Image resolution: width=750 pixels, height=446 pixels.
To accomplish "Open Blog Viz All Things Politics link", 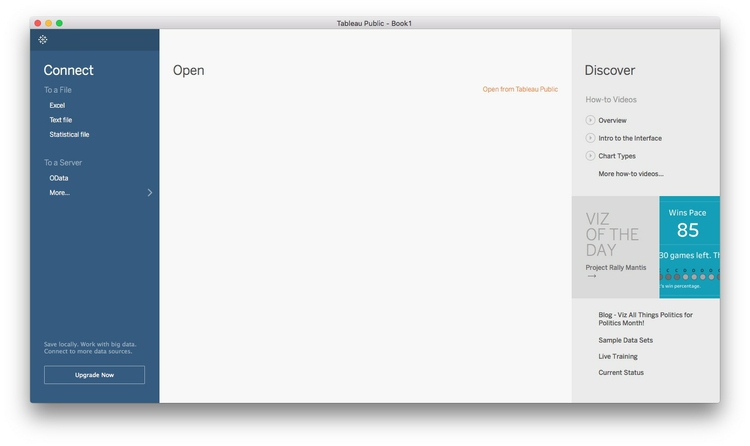I will pos(645,319).
